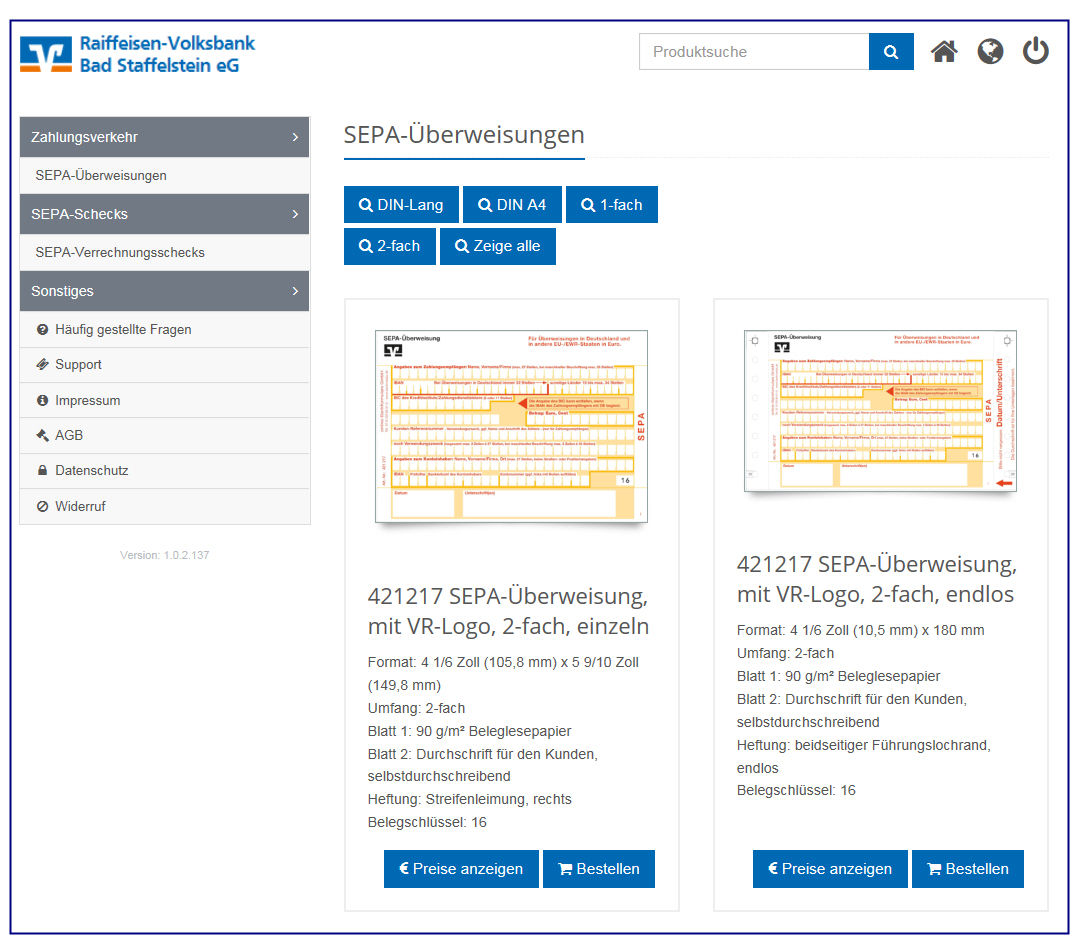Filter products by DIN A4

pos(512,205)
